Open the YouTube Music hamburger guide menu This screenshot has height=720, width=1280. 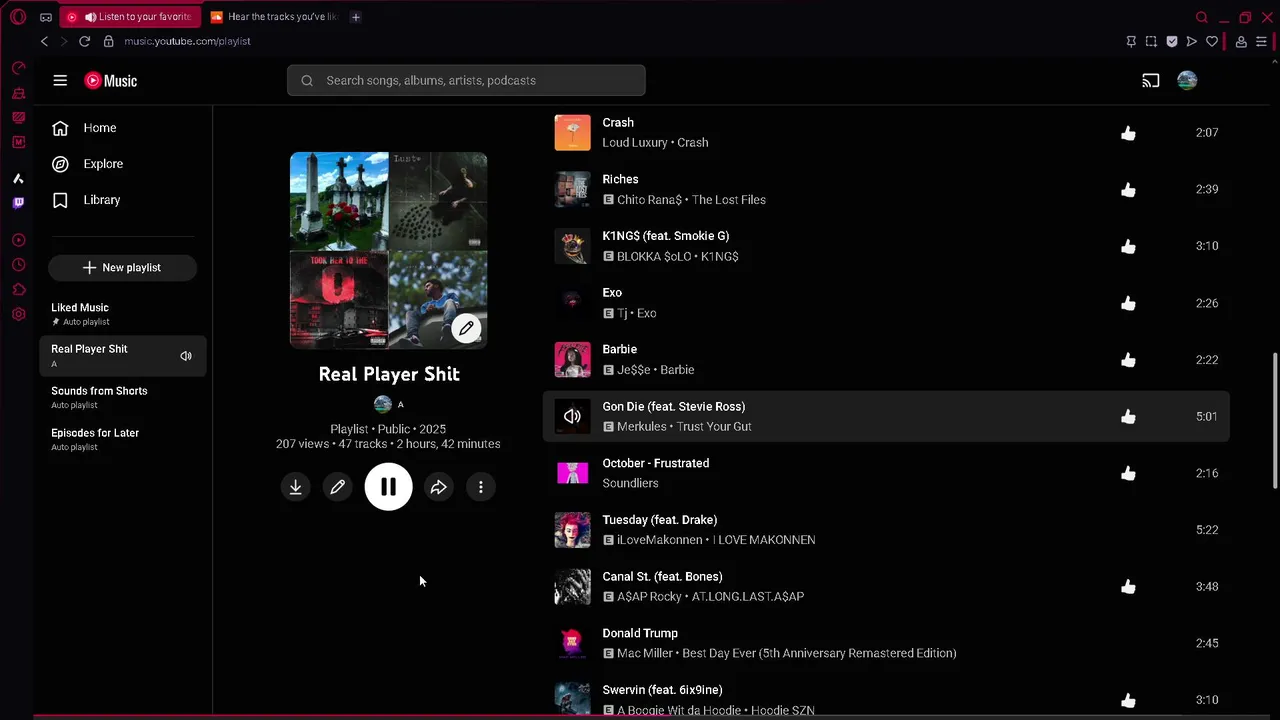60,81
